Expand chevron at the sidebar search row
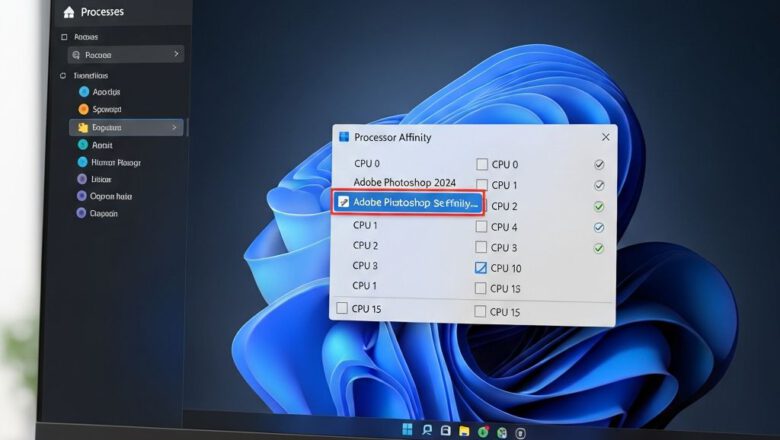Screen dimensions: 780x440 176,54
